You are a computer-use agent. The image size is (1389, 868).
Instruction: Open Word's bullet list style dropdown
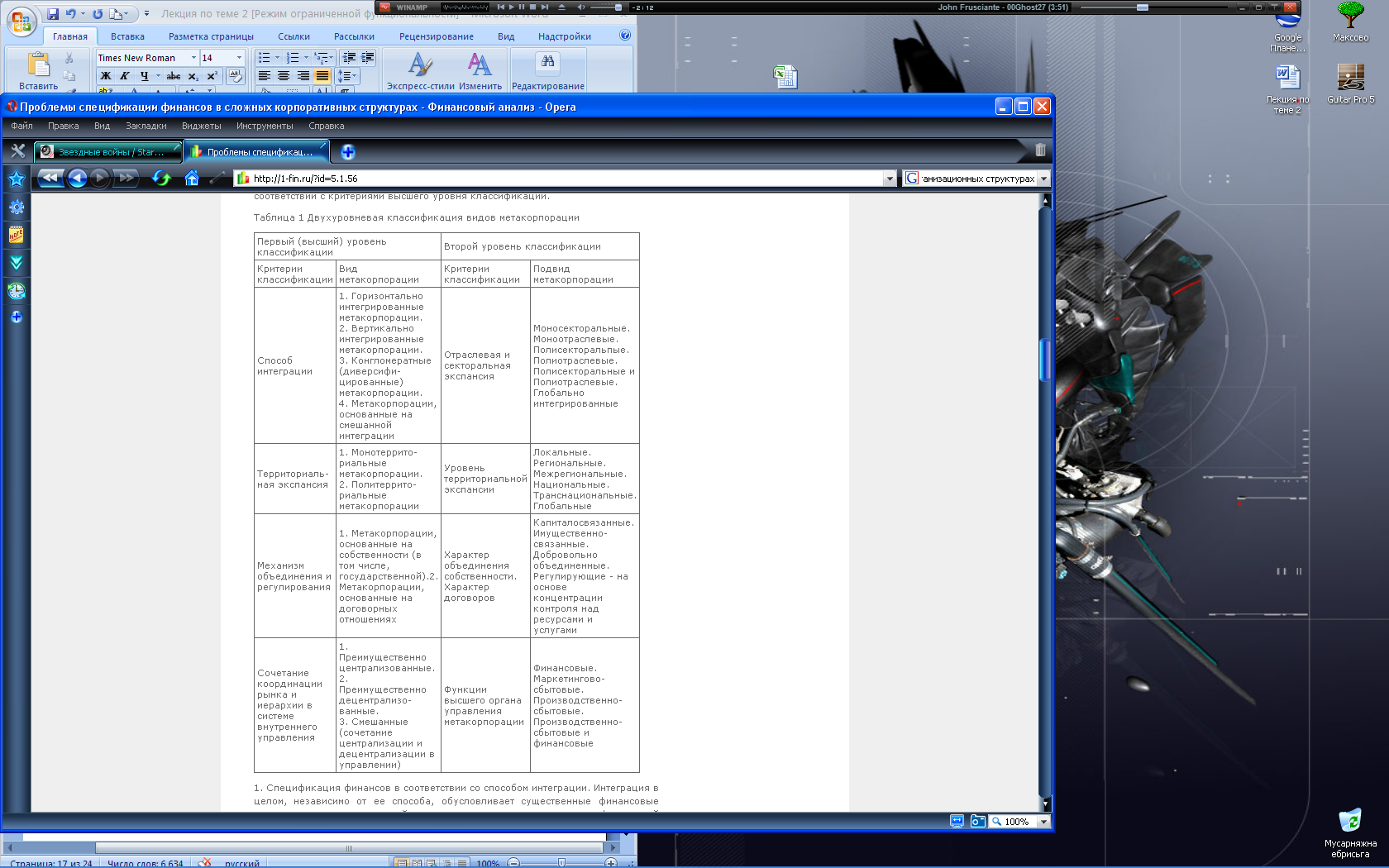pyautogui.click(x=277, y=58)
